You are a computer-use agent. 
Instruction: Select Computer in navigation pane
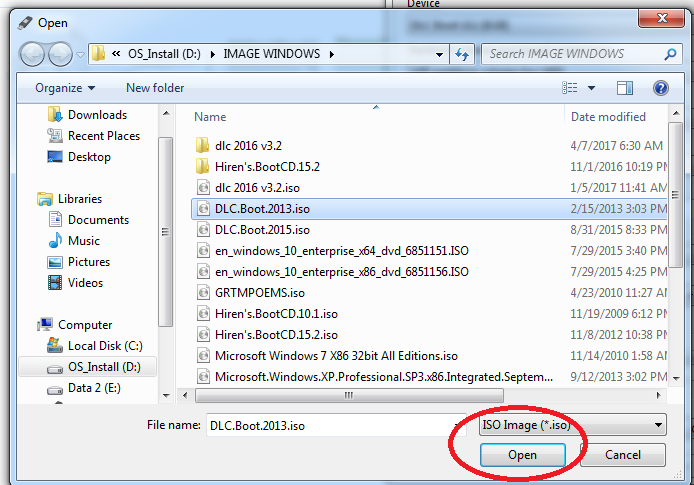tap(75, 325)
